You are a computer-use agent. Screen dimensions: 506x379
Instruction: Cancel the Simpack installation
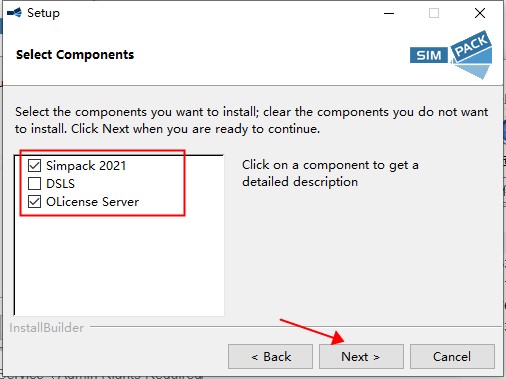click(x=452, y=356)
